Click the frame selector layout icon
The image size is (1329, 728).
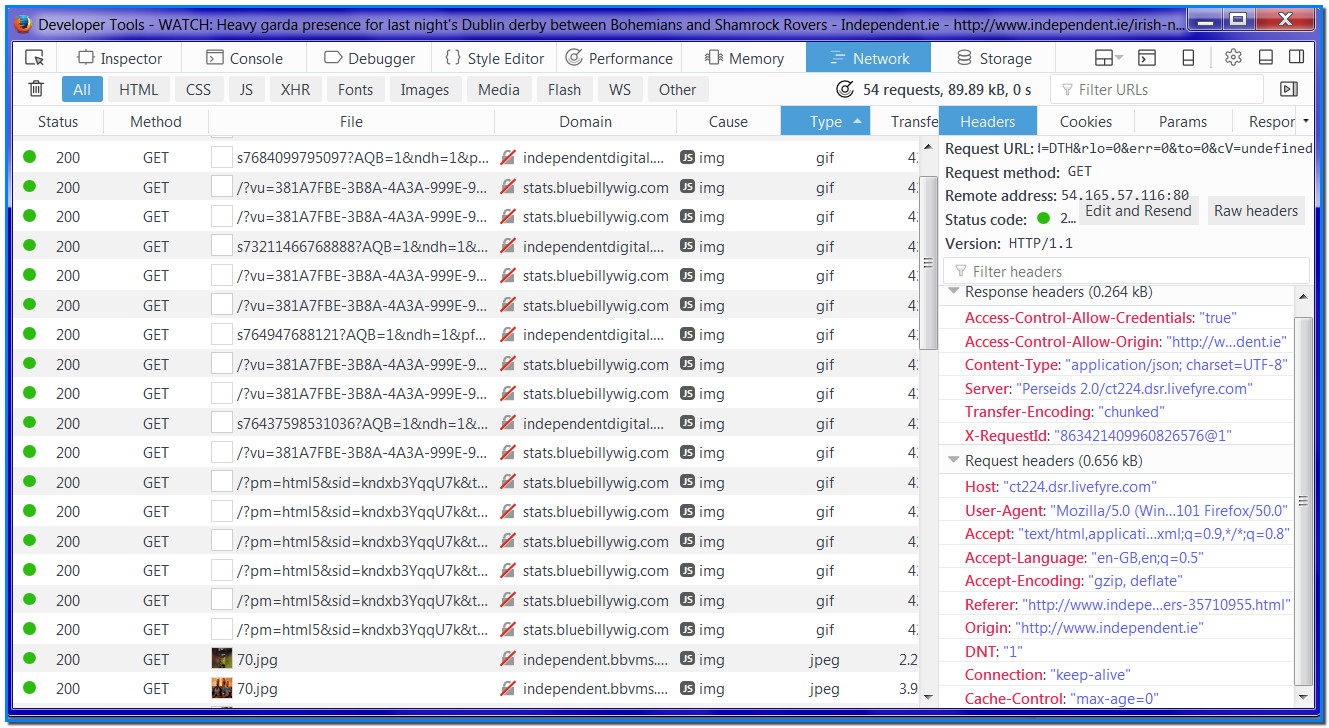(x=1108, y=58)
